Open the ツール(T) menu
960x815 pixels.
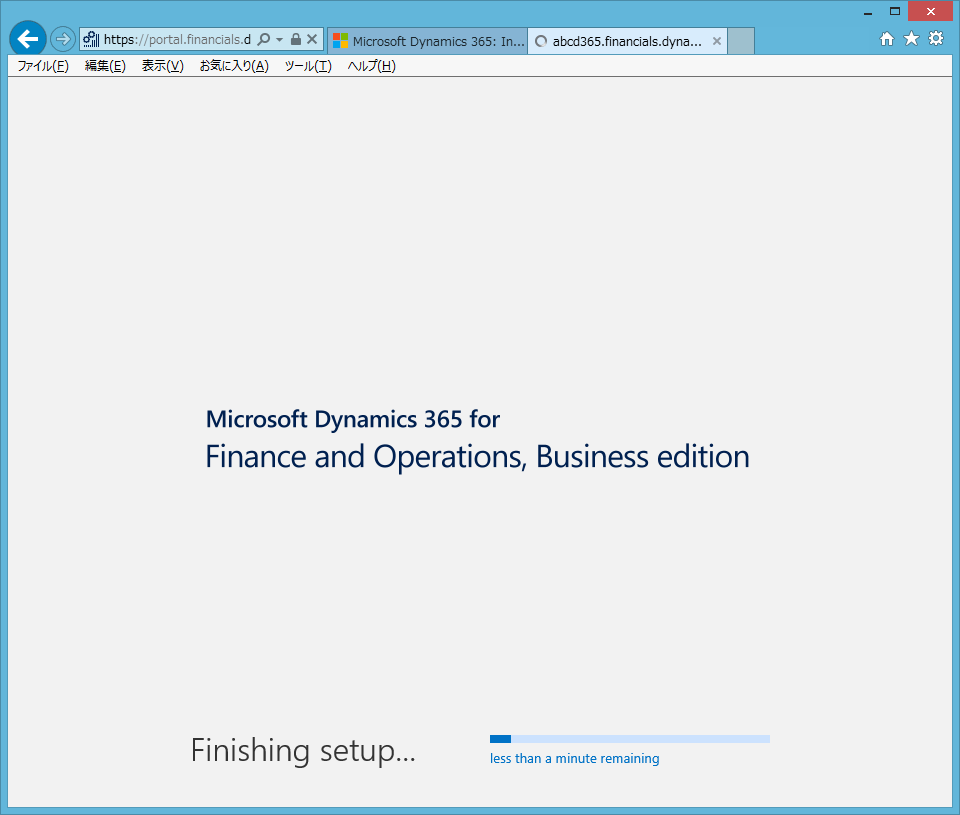coord(308,66)
